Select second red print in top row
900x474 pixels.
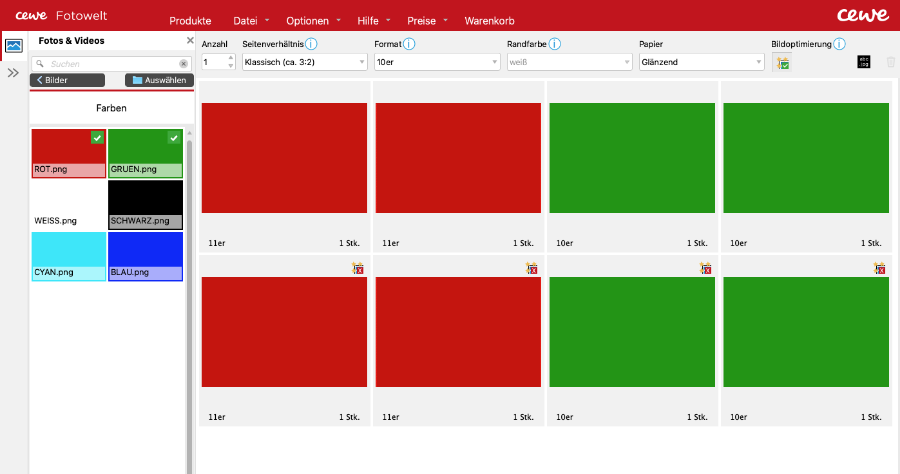pos(458,158)
